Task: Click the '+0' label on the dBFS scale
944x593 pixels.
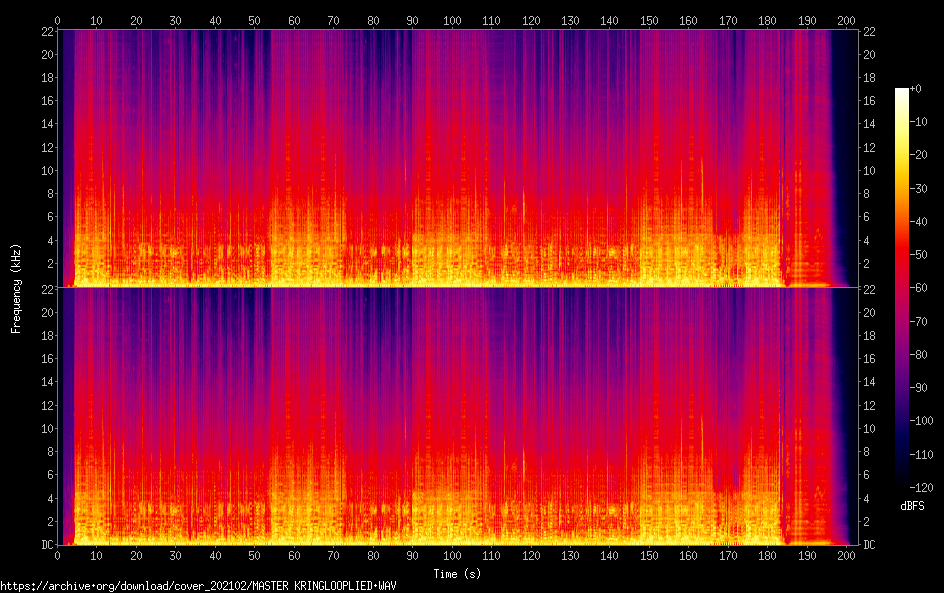Action: [x=915, y=88]
